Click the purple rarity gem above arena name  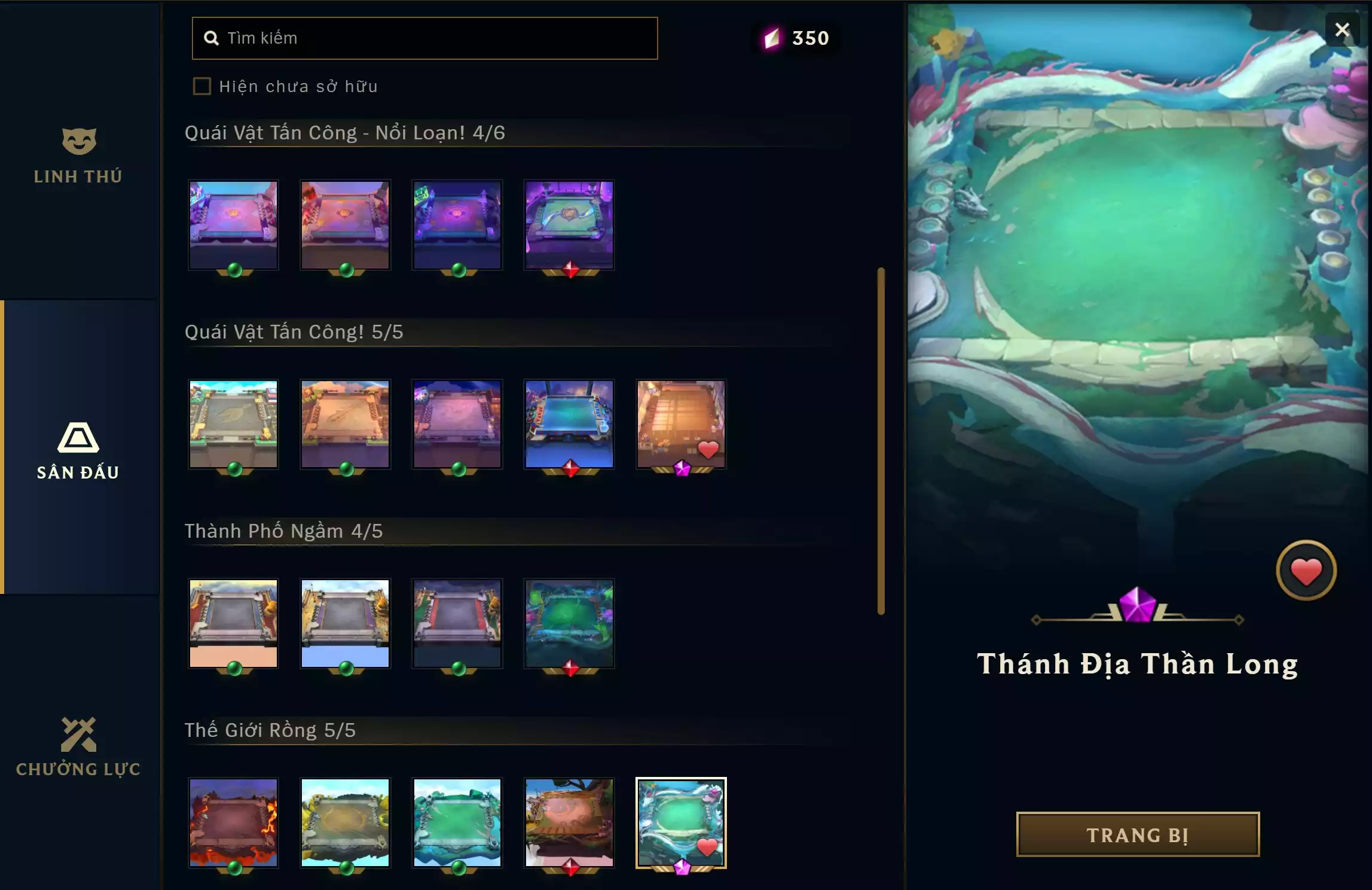1137,605
